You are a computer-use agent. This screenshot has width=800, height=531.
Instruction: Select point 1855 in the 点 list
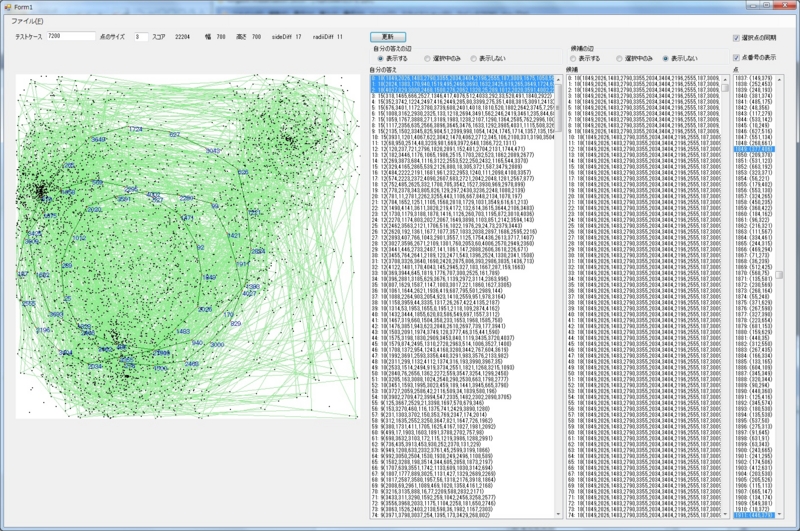[x=754, y=185]
